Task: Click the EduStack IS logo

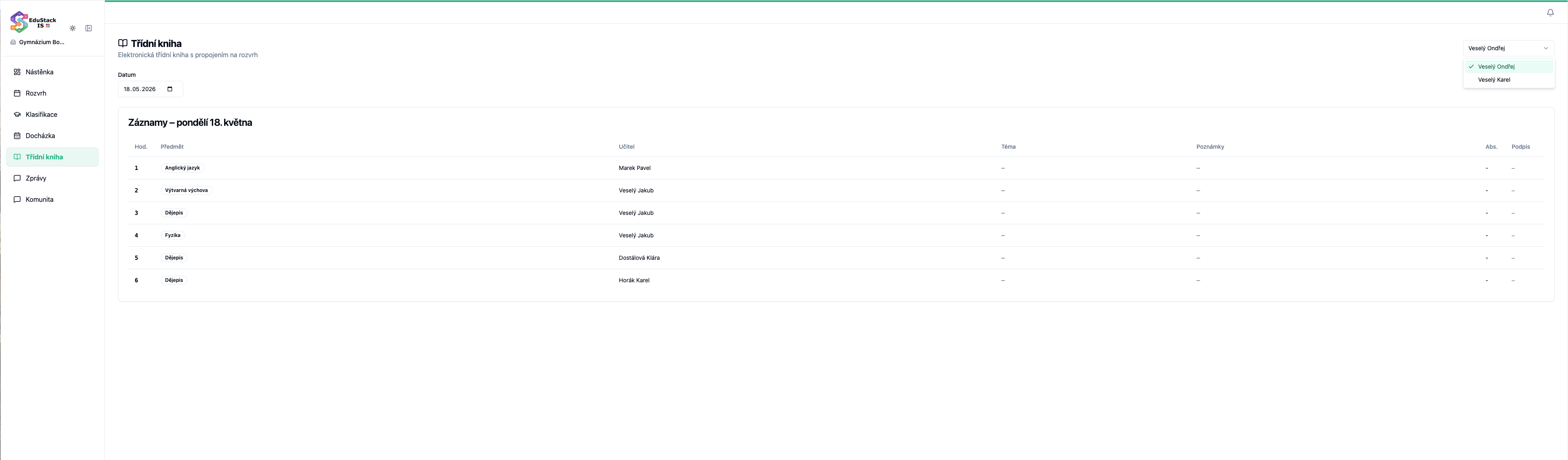Action: pos(33,22)
